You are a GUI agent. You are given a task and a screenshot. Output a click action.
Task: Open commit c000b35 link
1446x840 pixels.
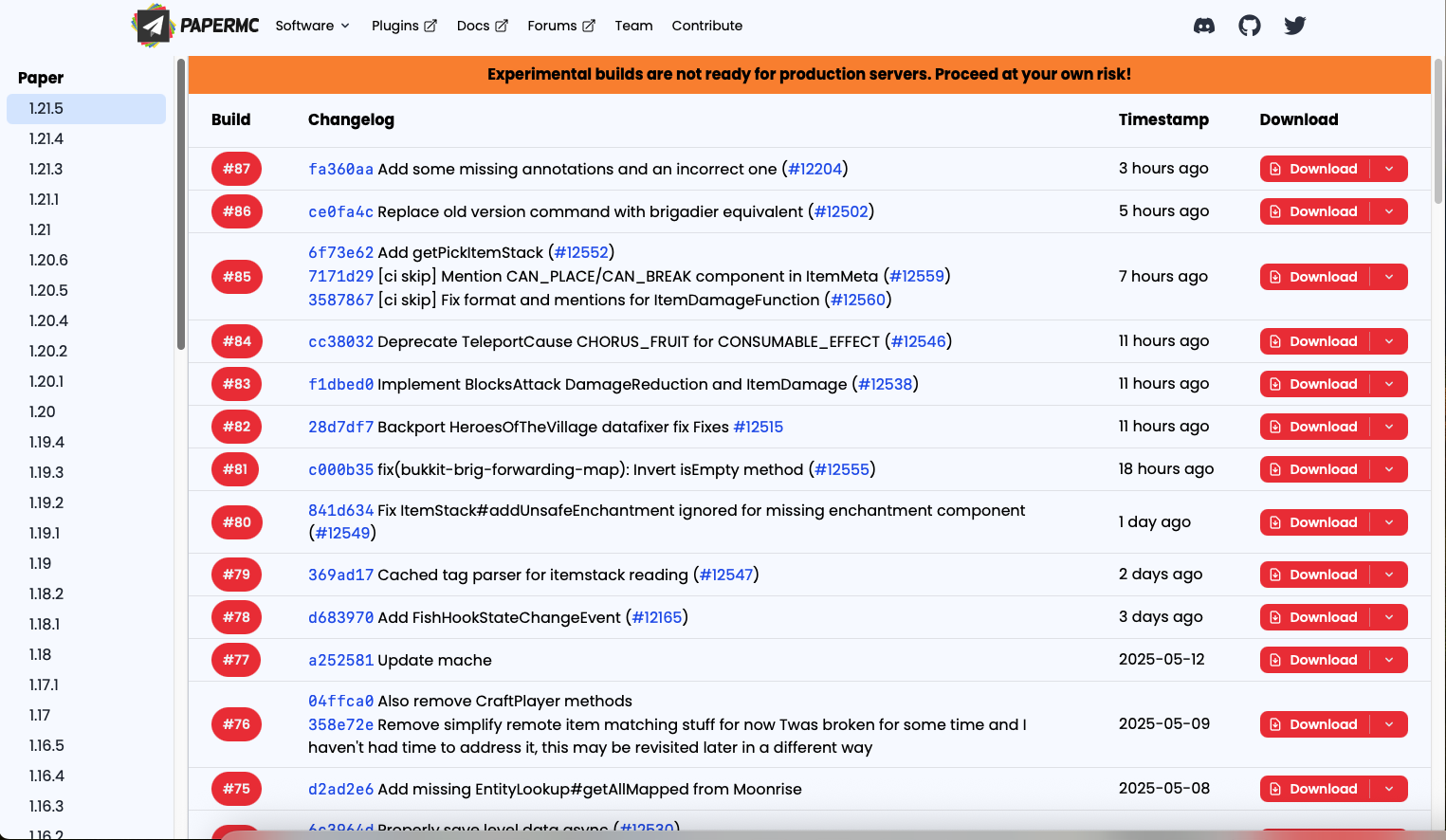click(x=340, y=470)
